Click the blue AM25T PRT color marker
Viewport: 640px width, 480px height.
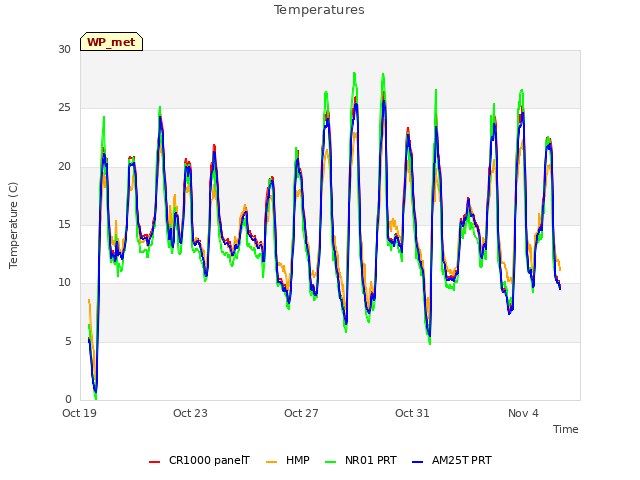click(x=418, y=462)
